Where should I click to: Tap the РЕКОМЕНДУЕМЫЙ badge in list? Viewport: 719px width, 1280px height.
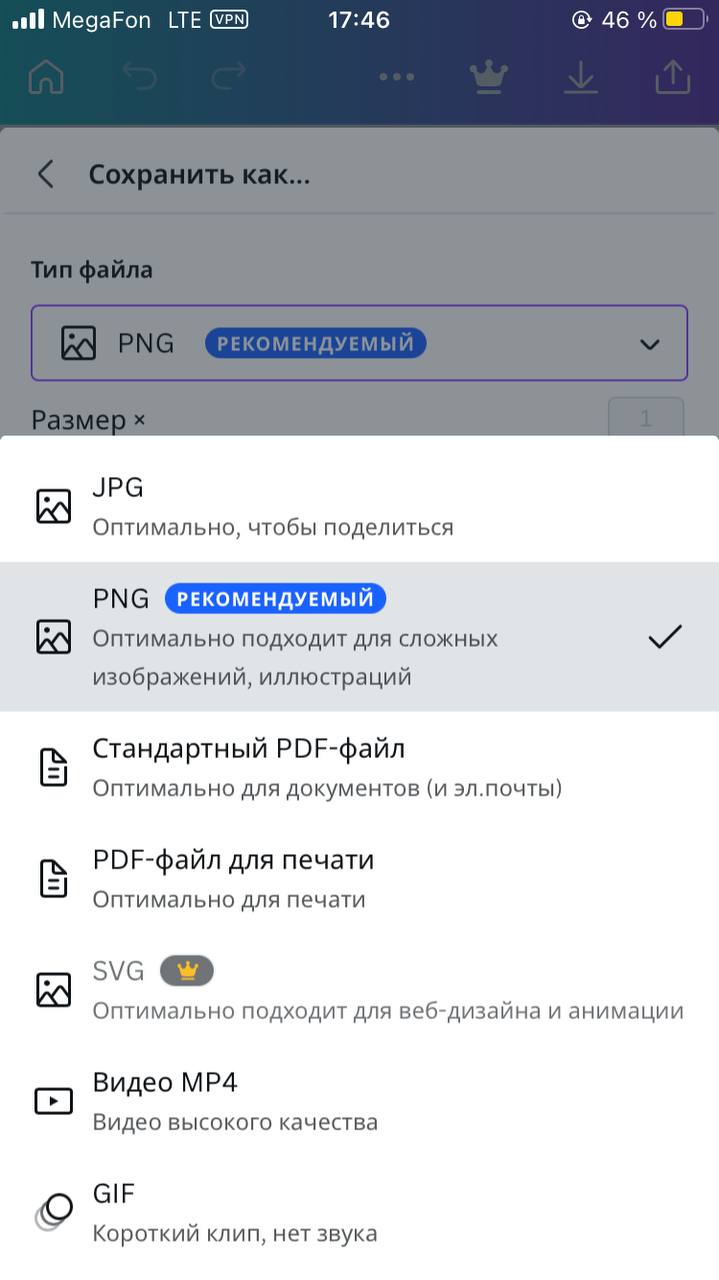(275, 599)
